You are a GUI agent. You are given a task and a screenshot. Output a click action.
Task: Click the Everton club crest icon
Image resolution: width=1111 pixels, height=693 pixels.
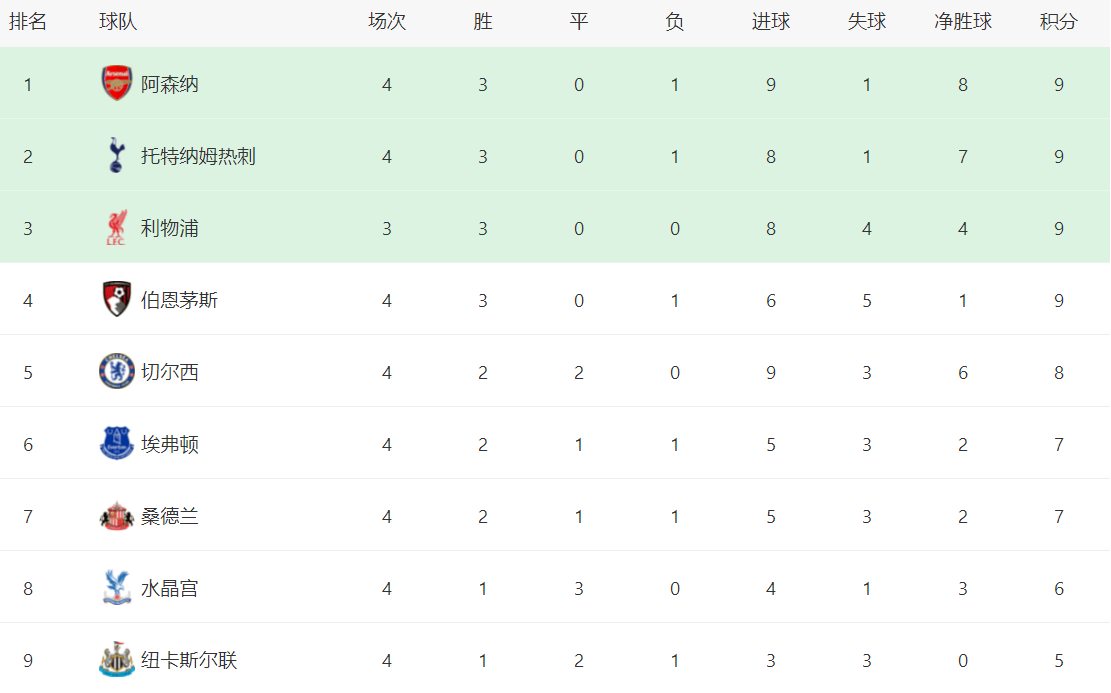point(117,444)
